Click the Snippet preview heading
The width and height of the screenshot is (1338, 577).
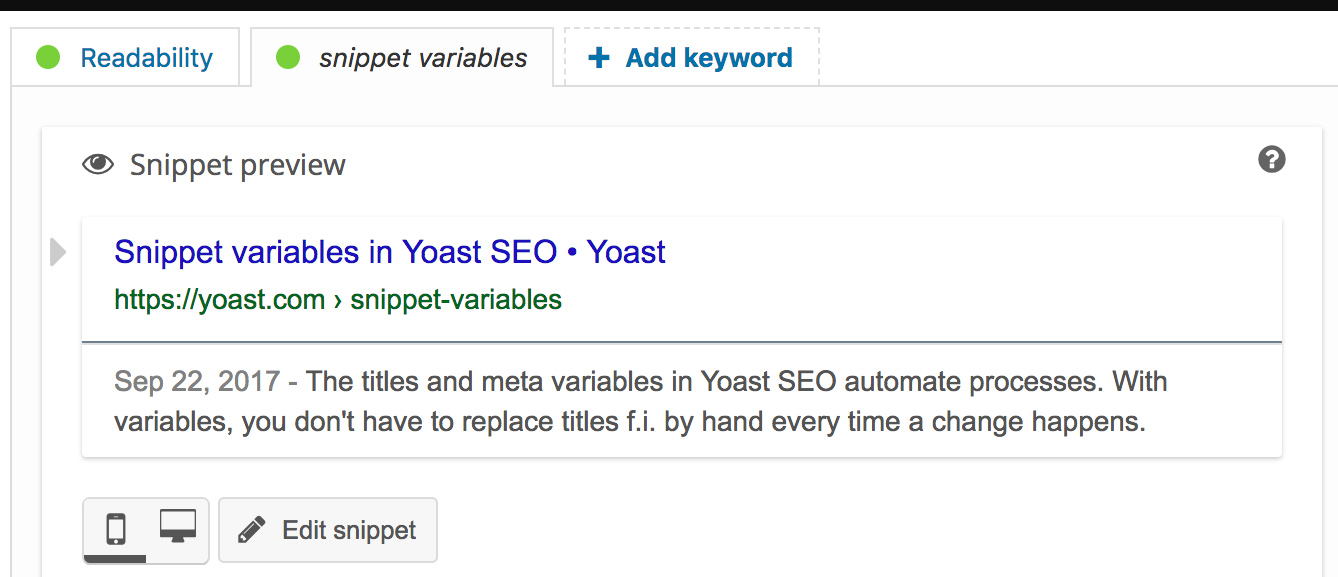(238, 165)
